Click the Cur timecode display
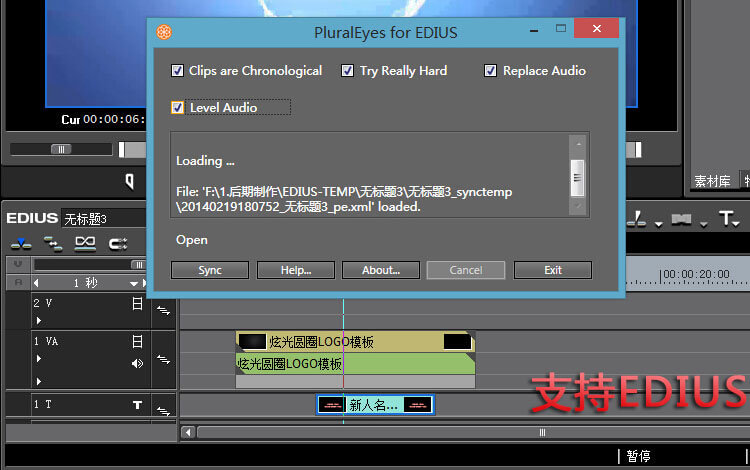Image resolution: width=750 pixels, height=470 pixels. (x=103, y=119)
